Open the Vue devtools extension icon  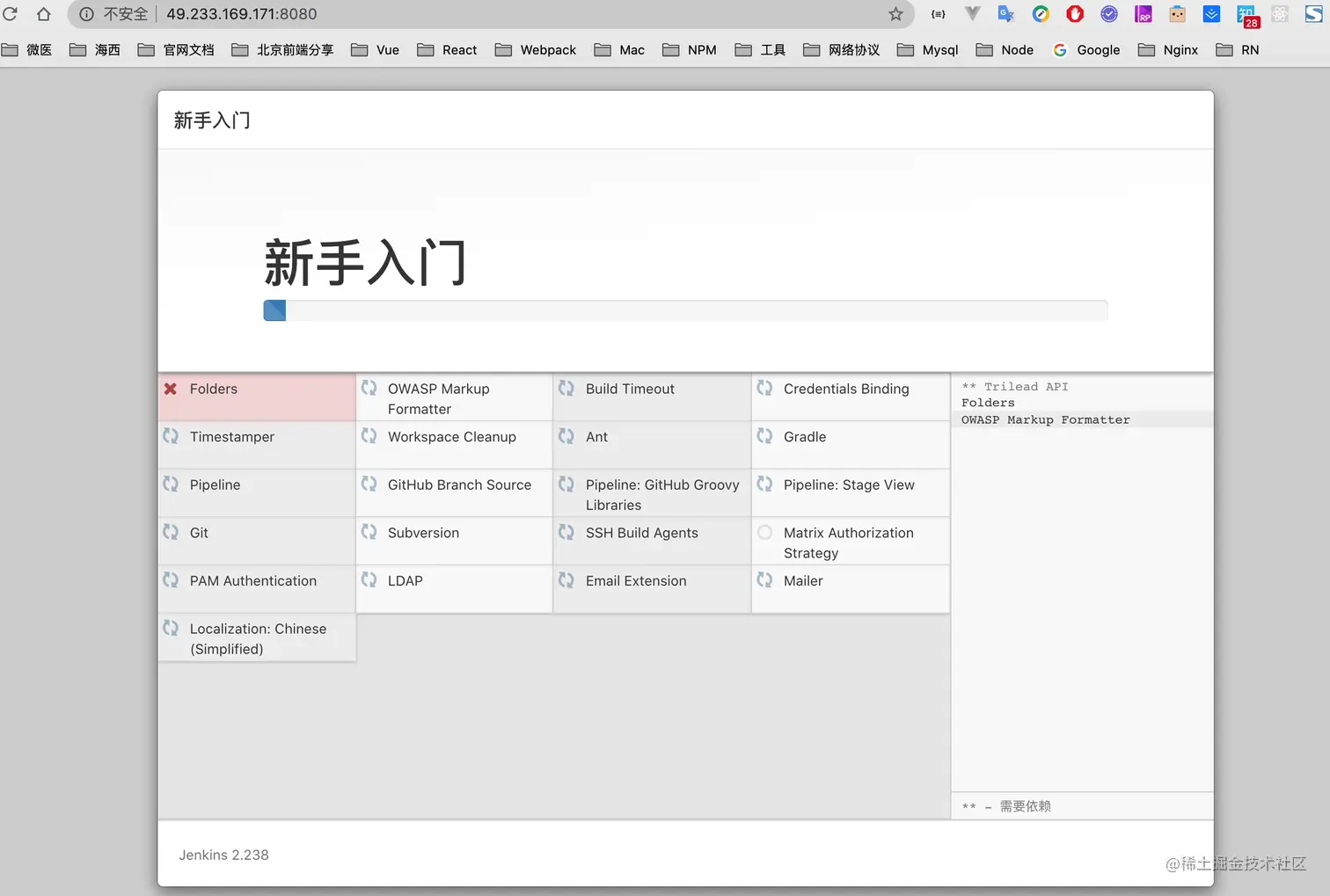click(x=972, y=14)
